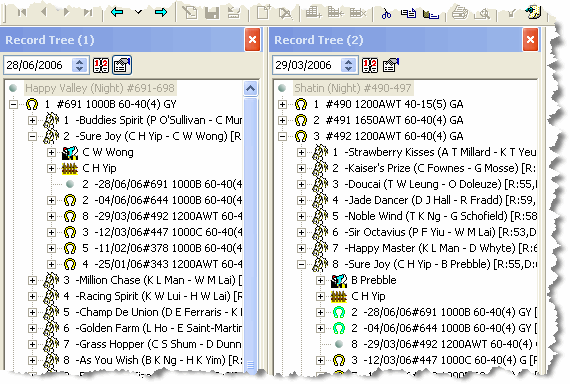The width and height of the screenshot is (570, 384).
Task: Click the 1-2 sort icon in Record Tree (2)
Action: (x=370, y=65)
